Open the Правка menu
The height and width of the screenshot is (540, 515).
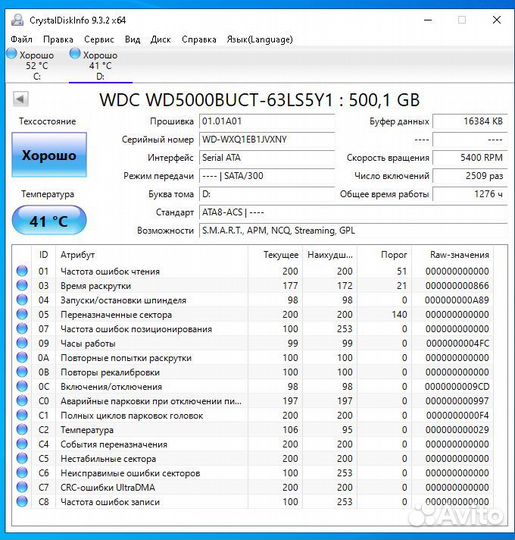tap(58, 39)
